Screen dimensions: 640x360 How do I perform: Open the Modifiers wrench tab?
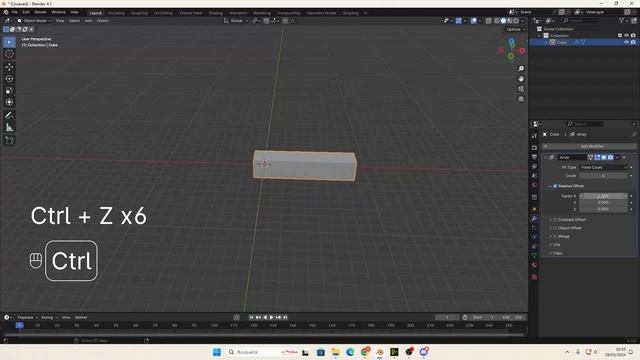pyautogui.click(x=534, y=219)
